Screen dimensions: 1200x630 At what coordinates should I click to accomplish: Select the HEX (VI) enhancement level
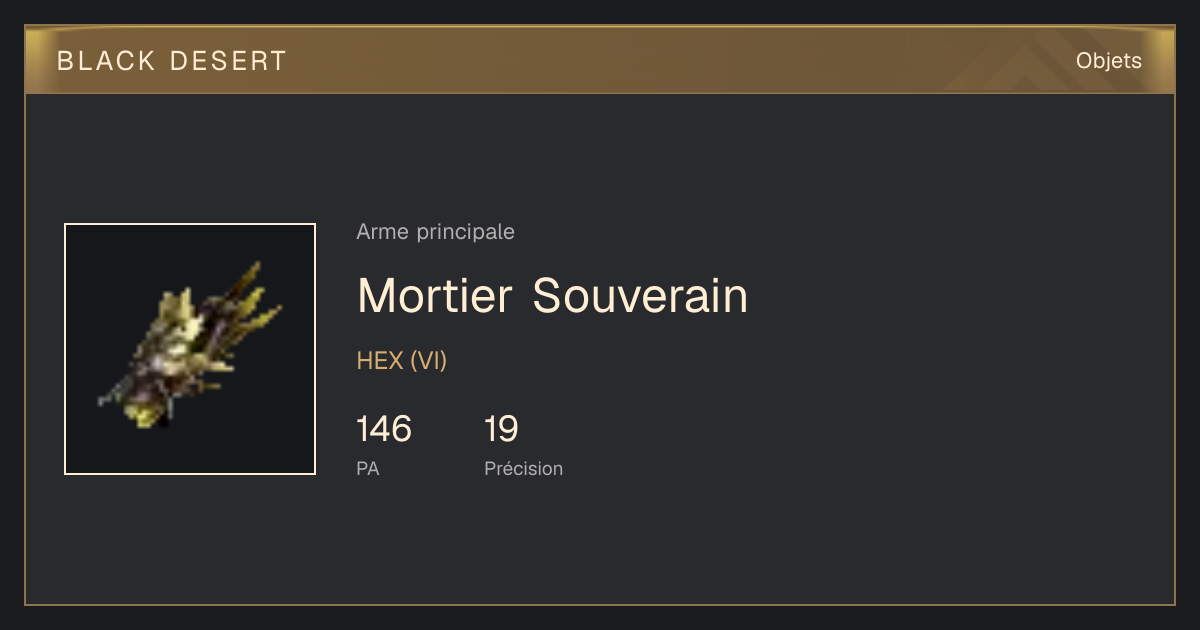(x=401, y=361)
